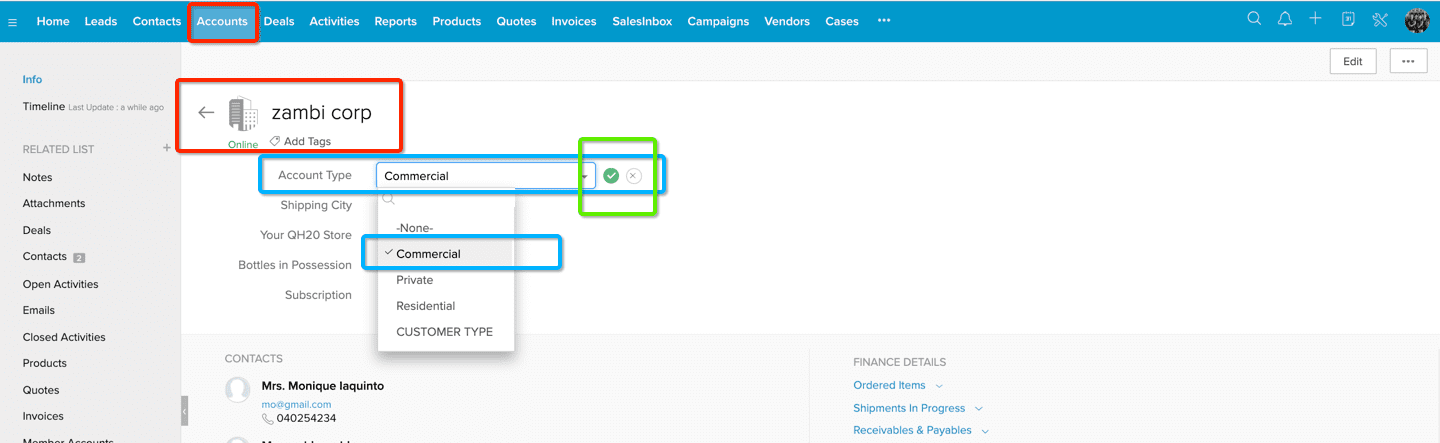The width and height of the screenshot is (1440, 443).
Task: Open Invoices tab in navbar
Action: (x=574, y=21)
